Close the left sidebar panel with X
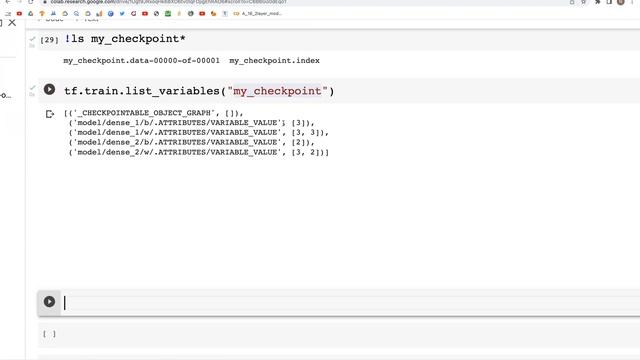Viewport: 640px width, 360px height. pyautogui.click(x=12, y=22)
